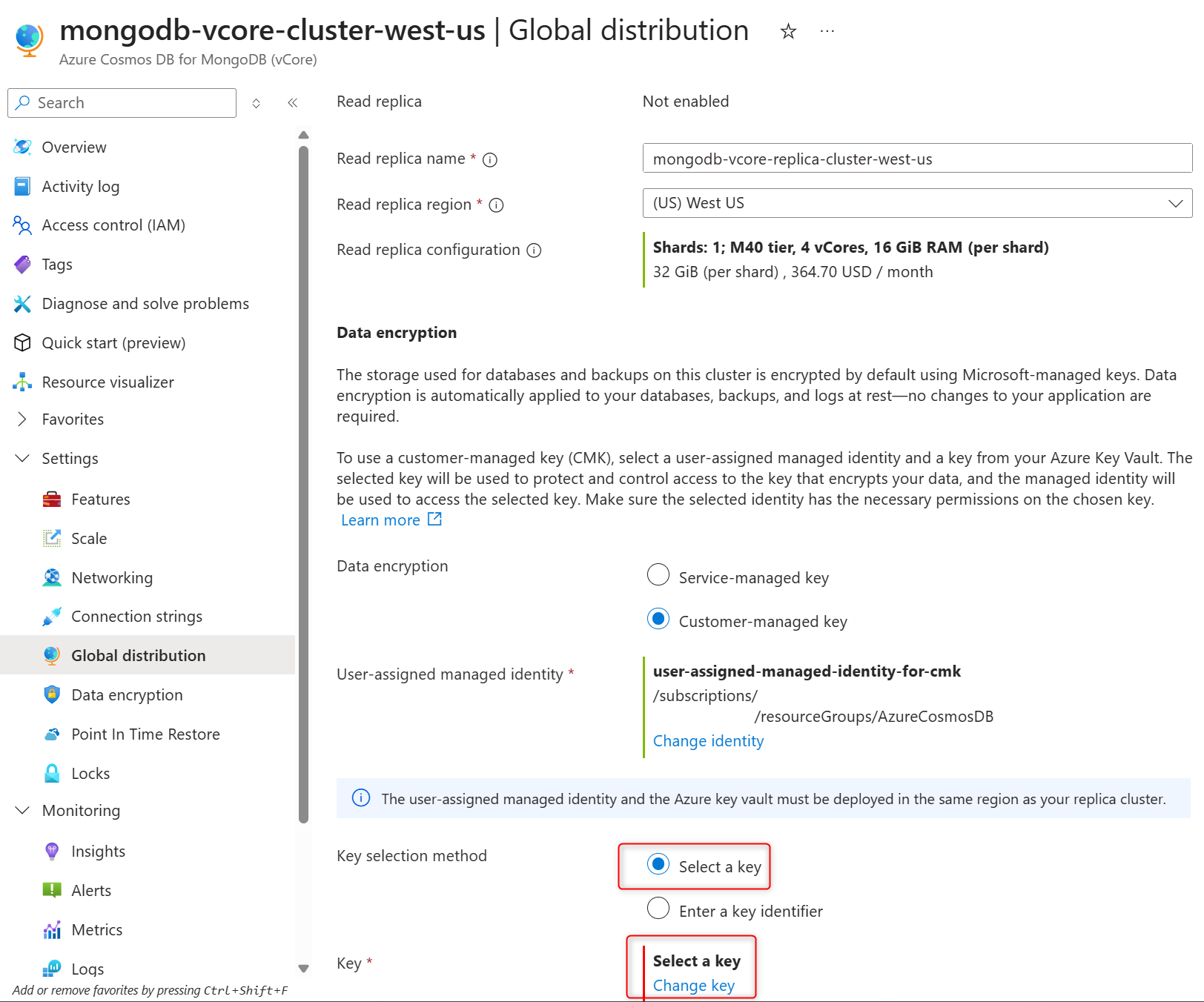Collapse the Monitoring section
Viewport: 1204px width, 1002px height.
[22, 811]
